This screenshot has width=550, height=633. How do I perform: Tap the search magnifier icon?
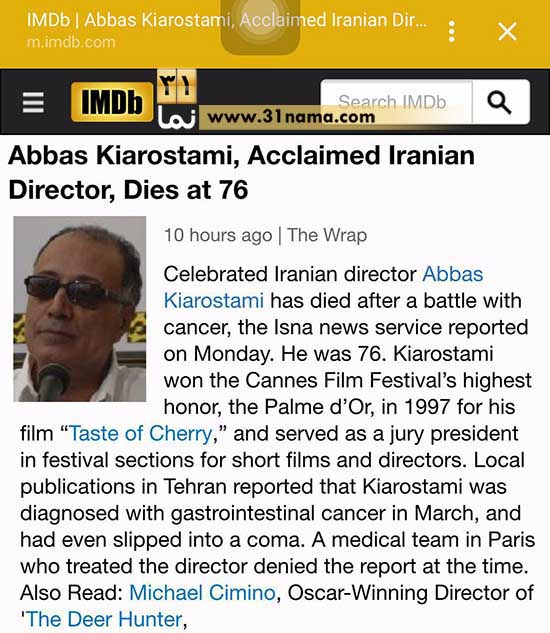pyautogui.click(x=500, y=102)
